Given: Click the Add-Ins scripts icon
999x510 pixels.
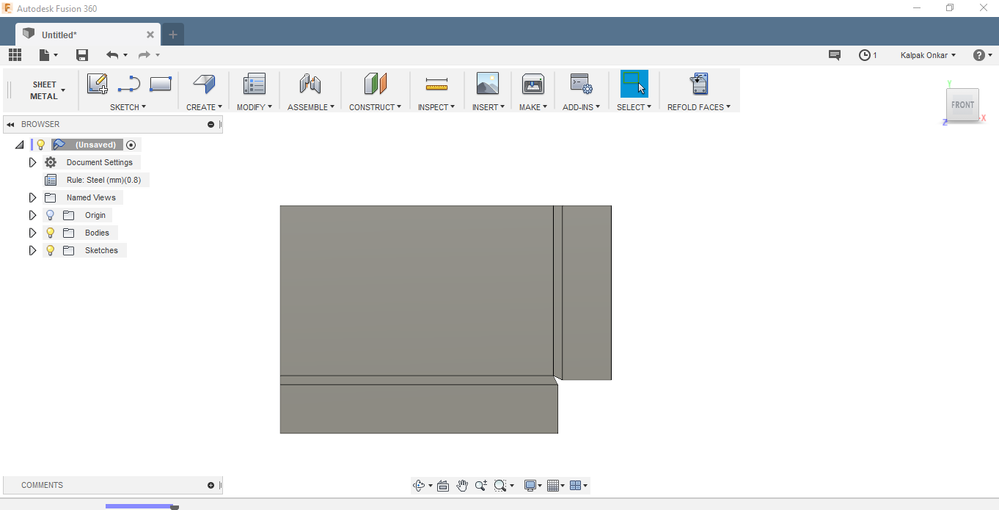Looking at the screenshot, I should [581, 84].
